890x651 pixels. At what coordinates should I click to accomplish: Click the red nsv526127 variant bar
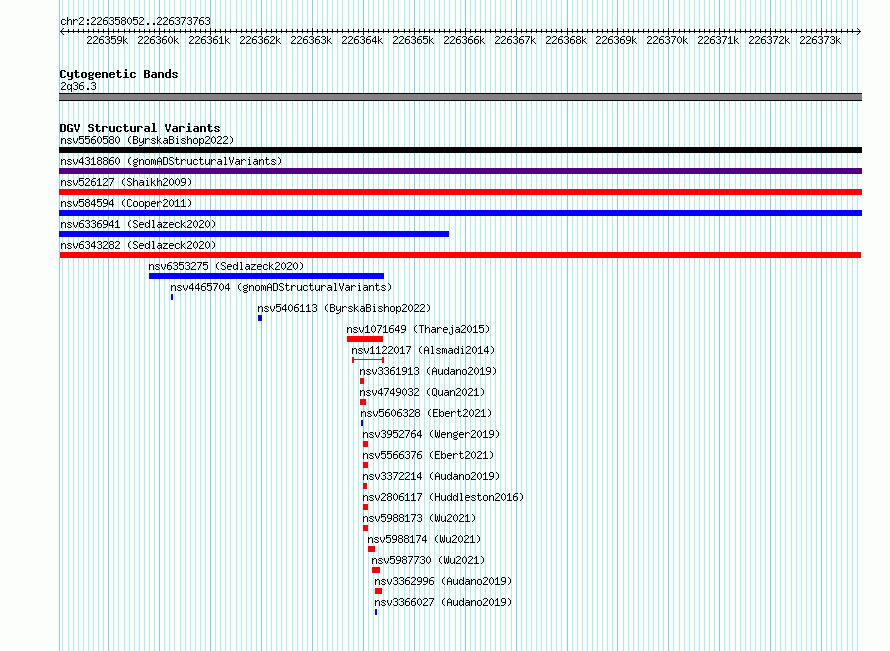coord(460,192)
